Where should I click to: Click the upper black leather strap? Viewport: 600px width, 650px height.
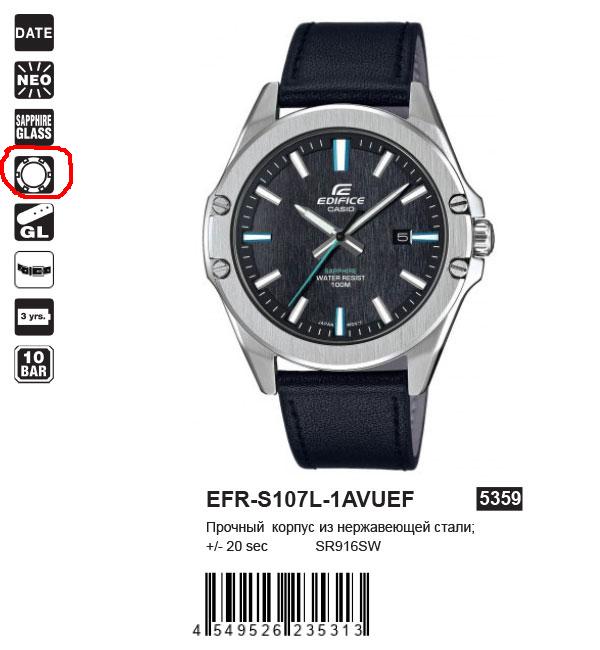[348, 64]
